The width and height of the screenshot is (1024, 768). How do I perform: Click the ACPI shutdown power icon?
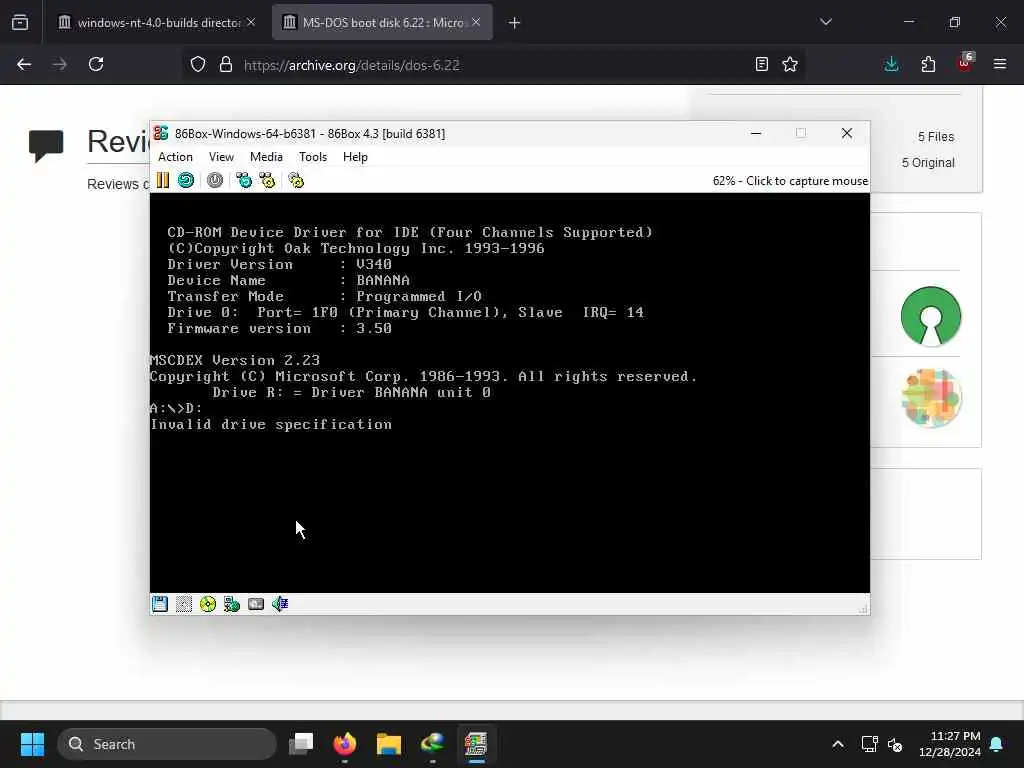(x=215, y=180)
